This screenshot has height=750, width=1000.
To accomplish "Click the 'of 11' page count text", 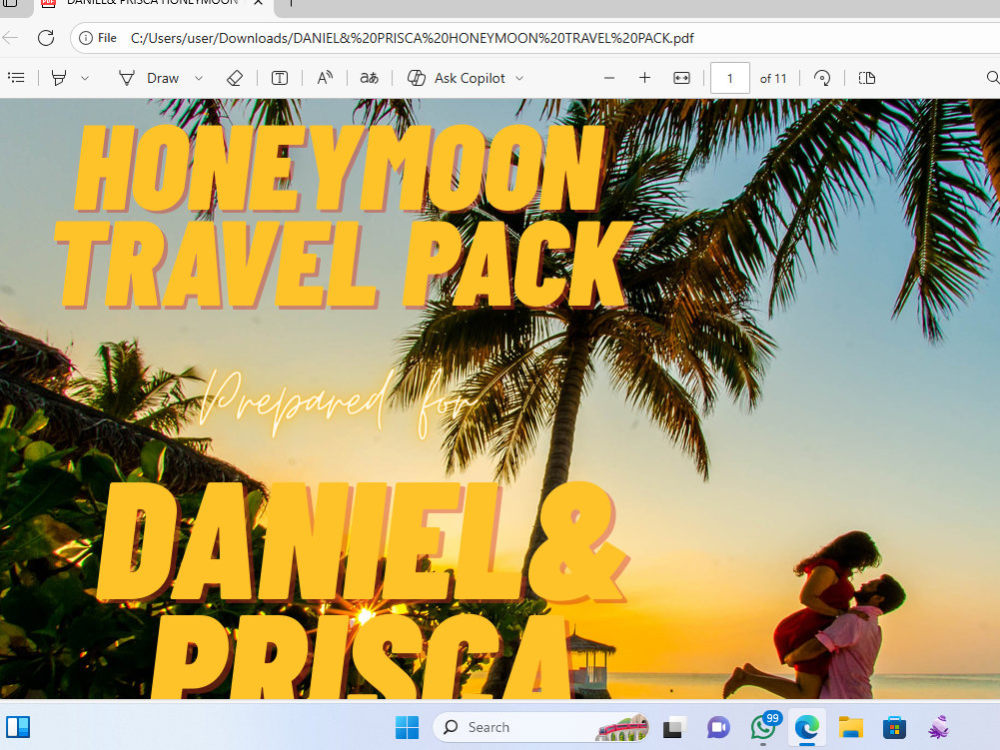I will tap(773, 78).
